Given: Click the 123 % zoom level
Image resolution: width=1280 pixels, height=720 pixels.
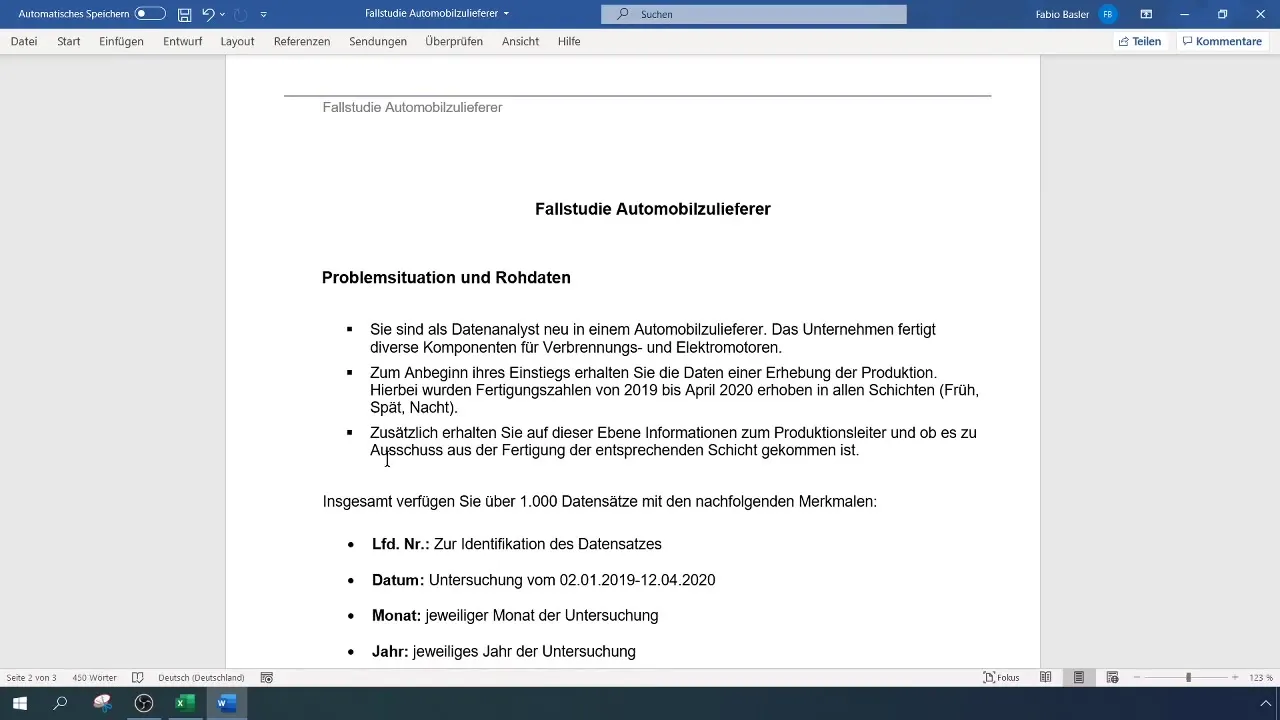Looking at the screenshot, I should tap(1261, 677).
